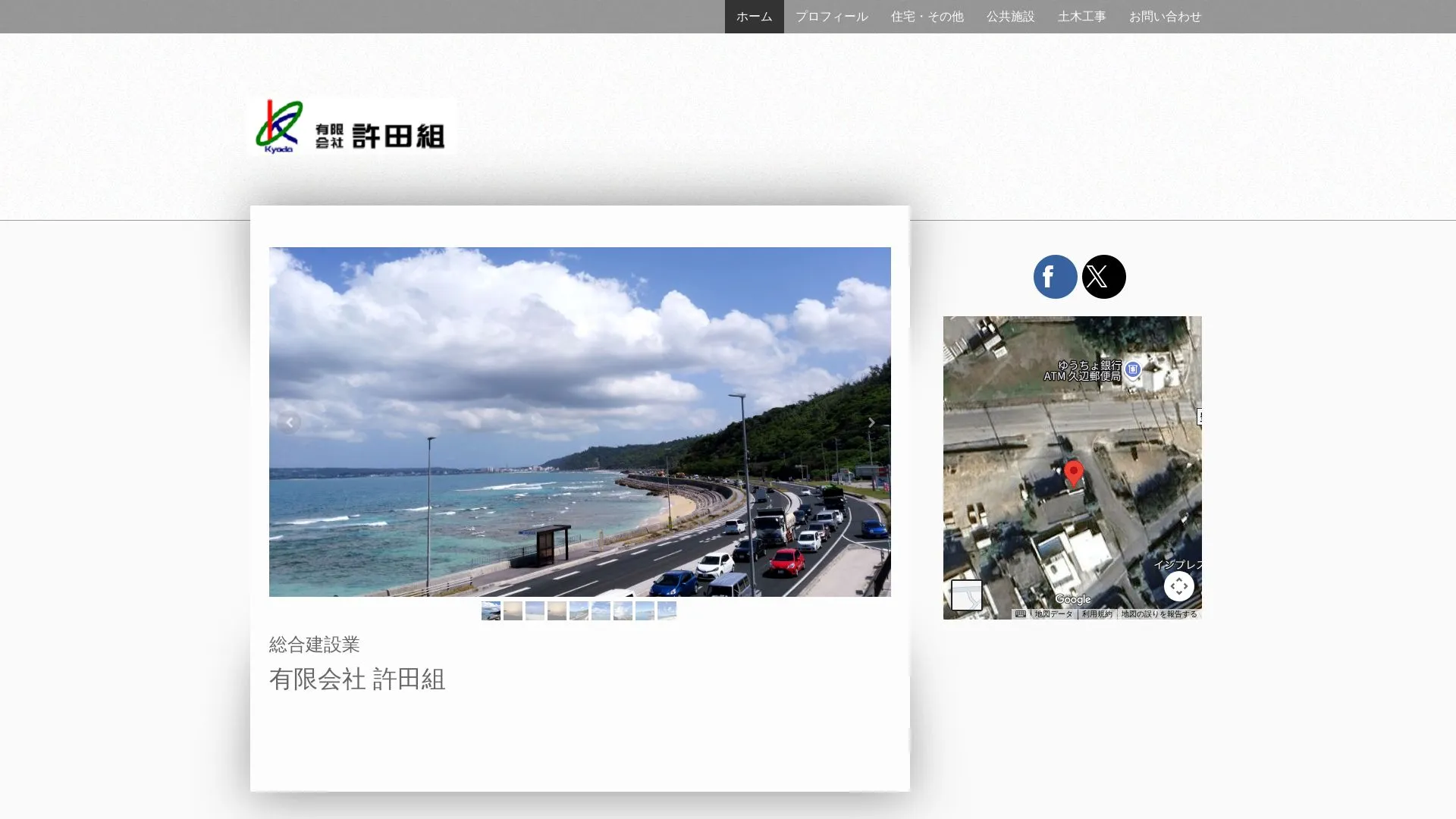This screenshot has width=1456, height=819.
Task: Click the 有限会社 許田組 heading text
Action: pyautogui.click(x=357, y=679)
